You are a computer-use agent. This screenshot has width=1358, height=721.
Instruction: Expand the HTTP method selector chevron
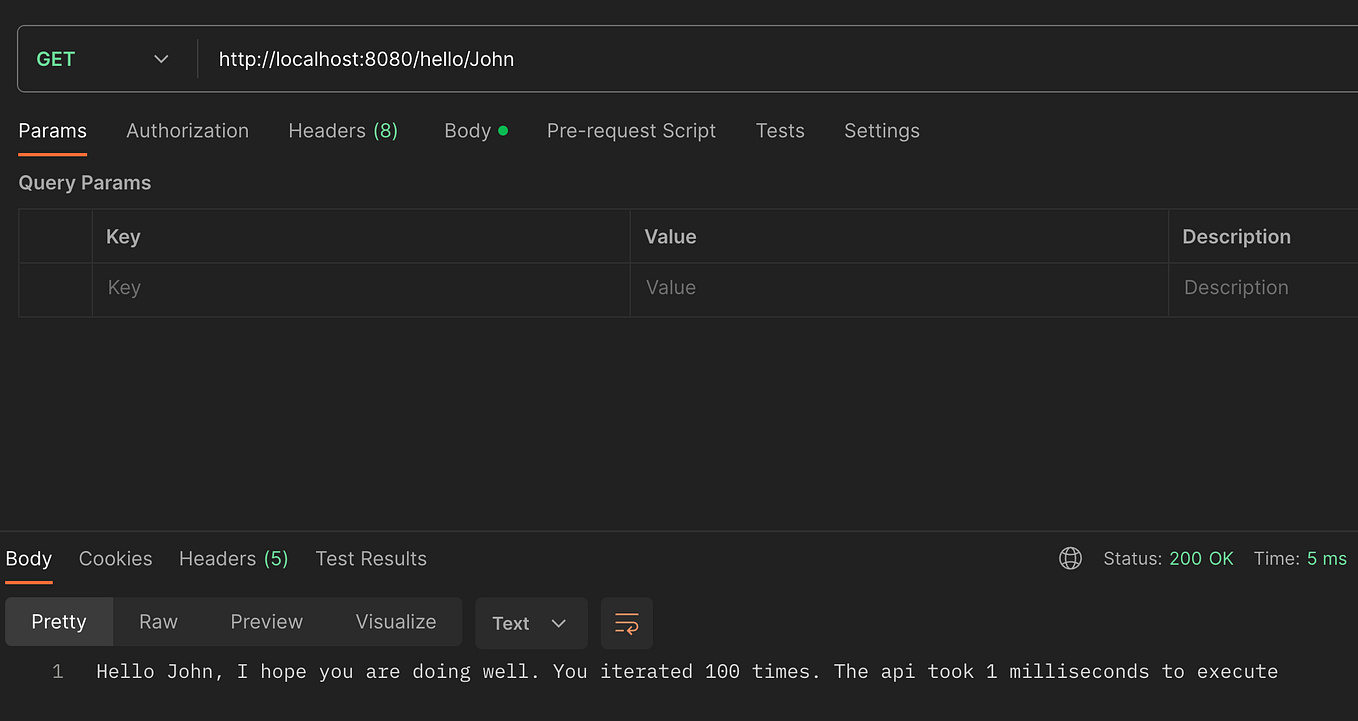(161, 59)
